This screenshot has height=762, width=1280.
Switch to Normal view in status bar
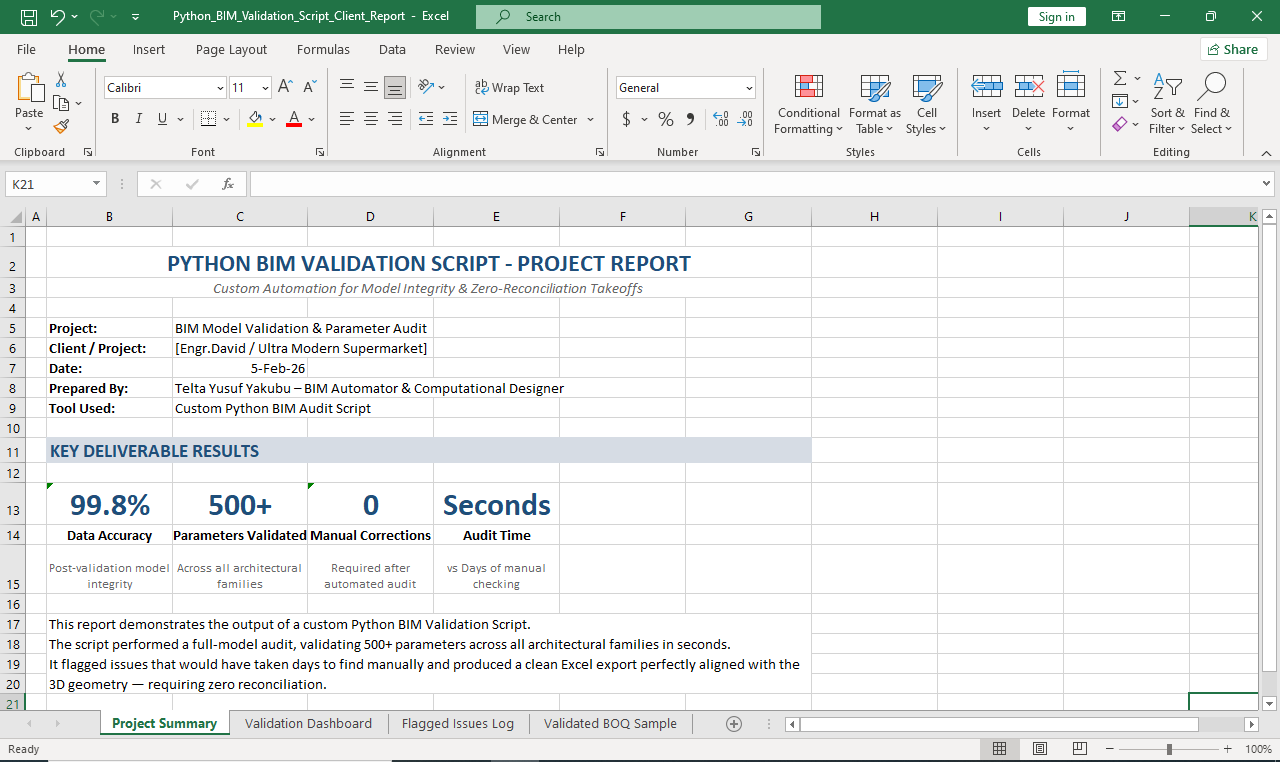999,749
